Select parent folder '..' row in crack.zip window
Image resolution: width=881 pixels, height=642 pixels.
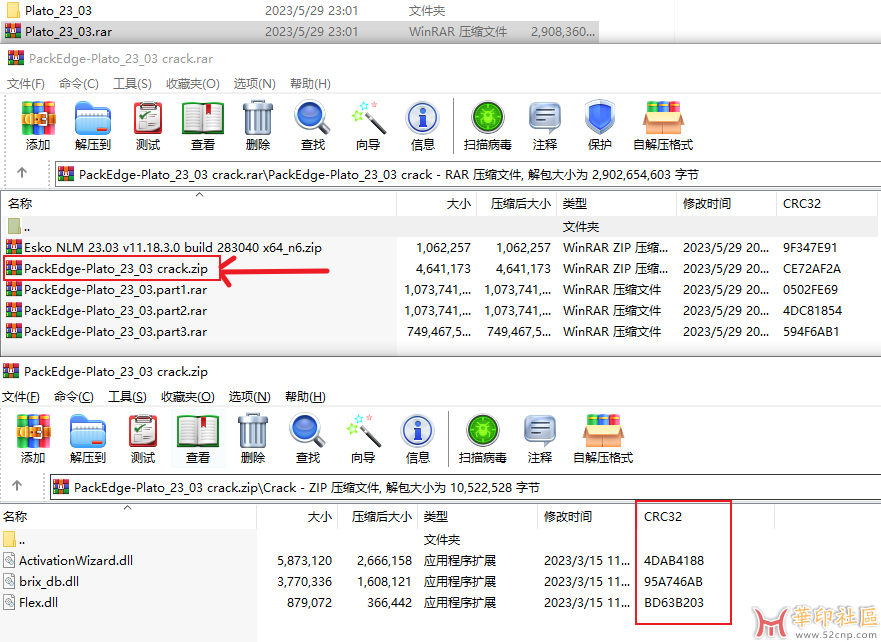(x=387, y=539)
